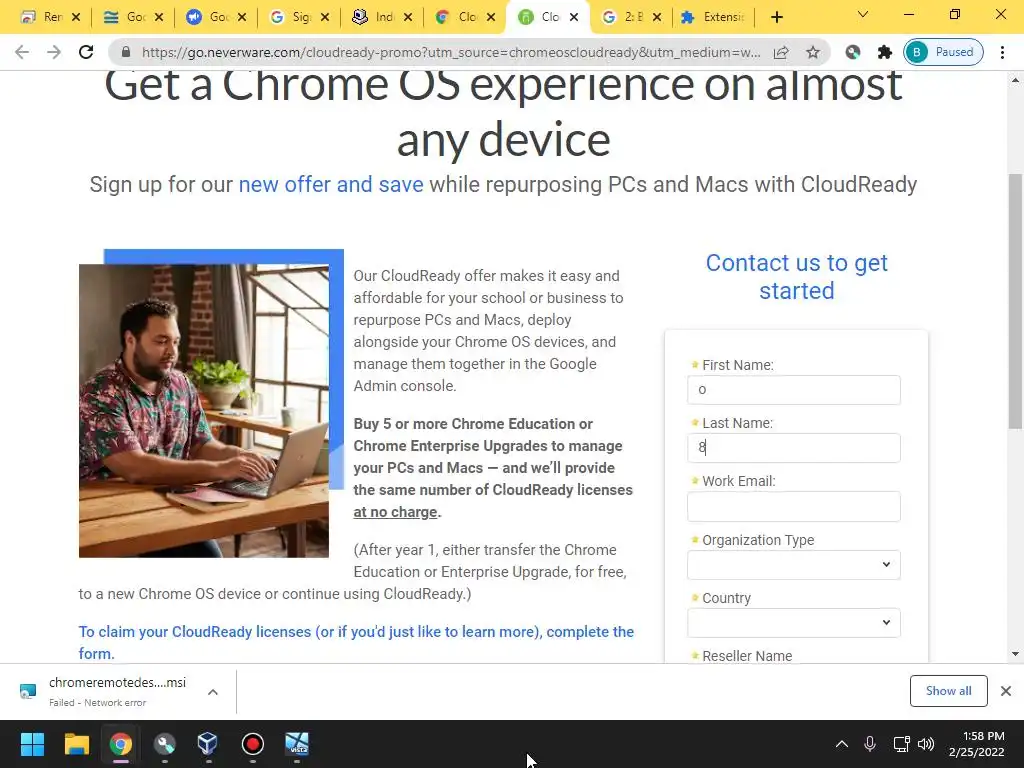Click the underlined 'at no charge' text

point(395,512)
